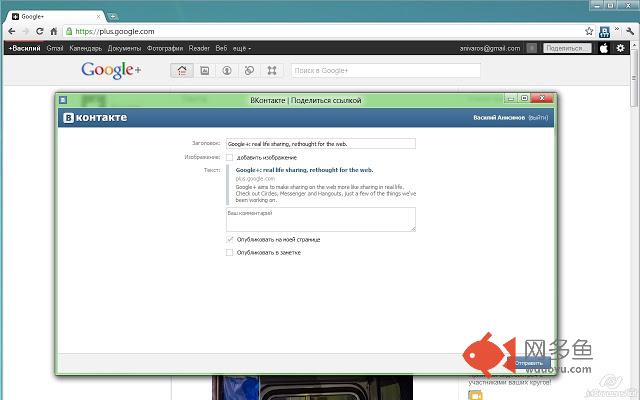Toggle Опубликовать в заметке checkbox
This screenshot has height=400, width=640.
coord(230,253)
